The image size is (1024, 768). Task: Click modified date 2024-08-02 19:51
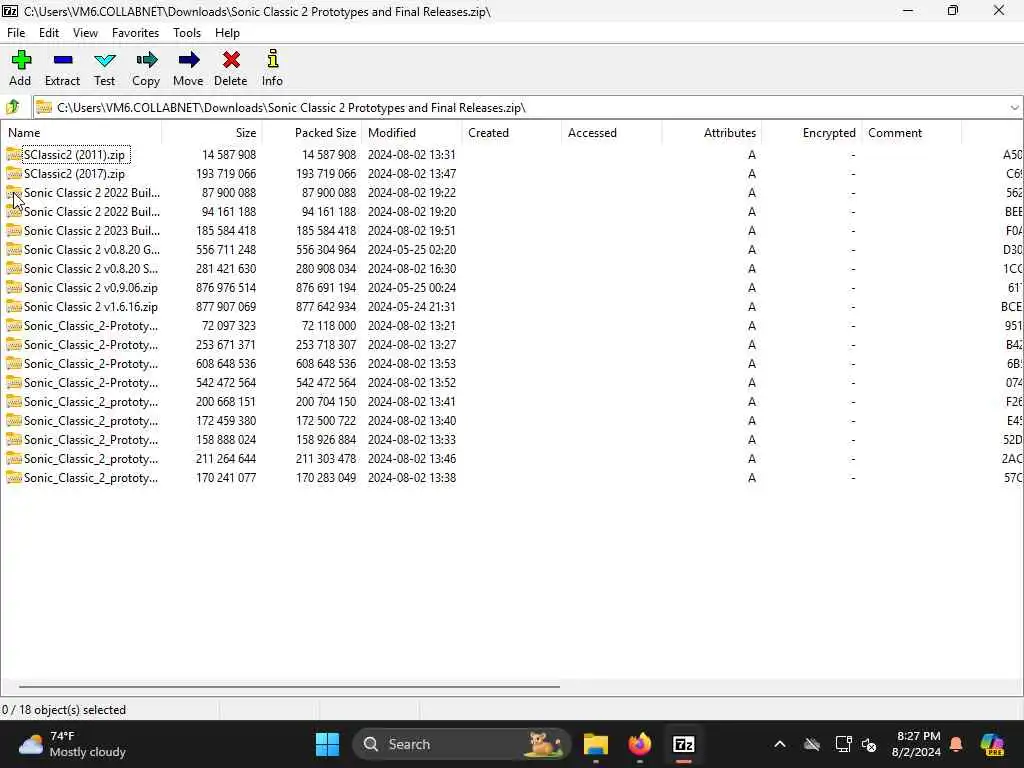(x=411, y=231)
